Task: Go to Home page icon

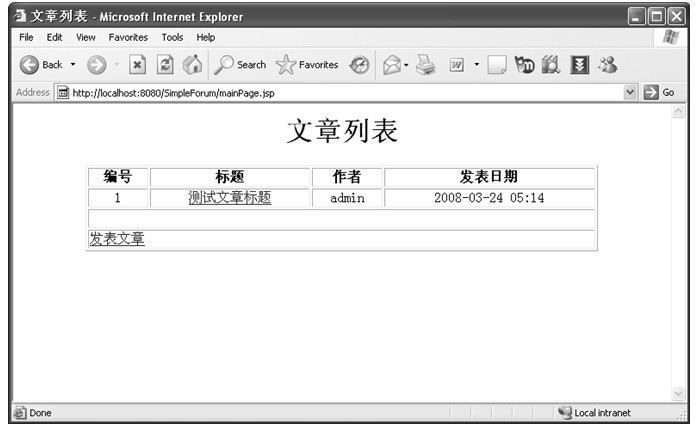Action: (193, 65)
